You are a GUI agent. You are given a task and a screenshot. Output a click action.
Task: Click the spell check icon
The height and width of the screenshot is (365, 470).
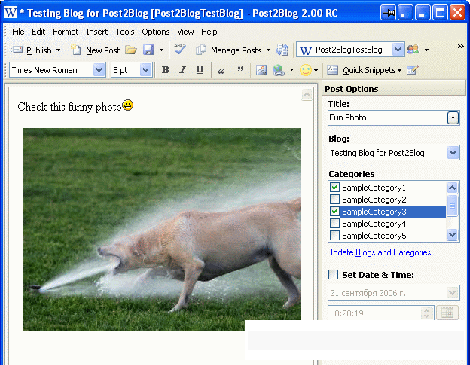point(180,49)
